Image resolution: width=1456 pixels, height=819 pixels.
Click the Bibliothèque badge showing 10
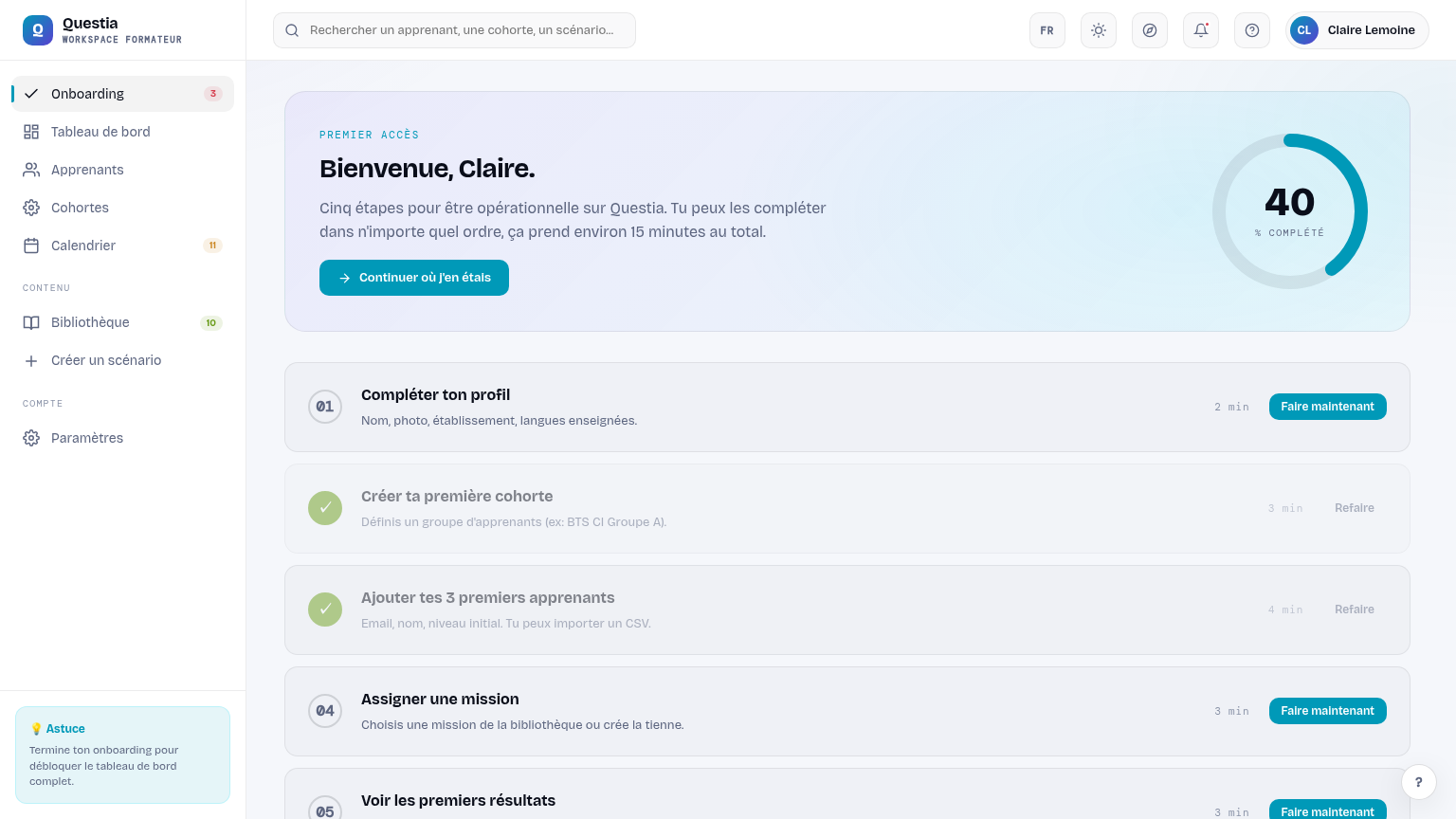click(x=211, y=323)
